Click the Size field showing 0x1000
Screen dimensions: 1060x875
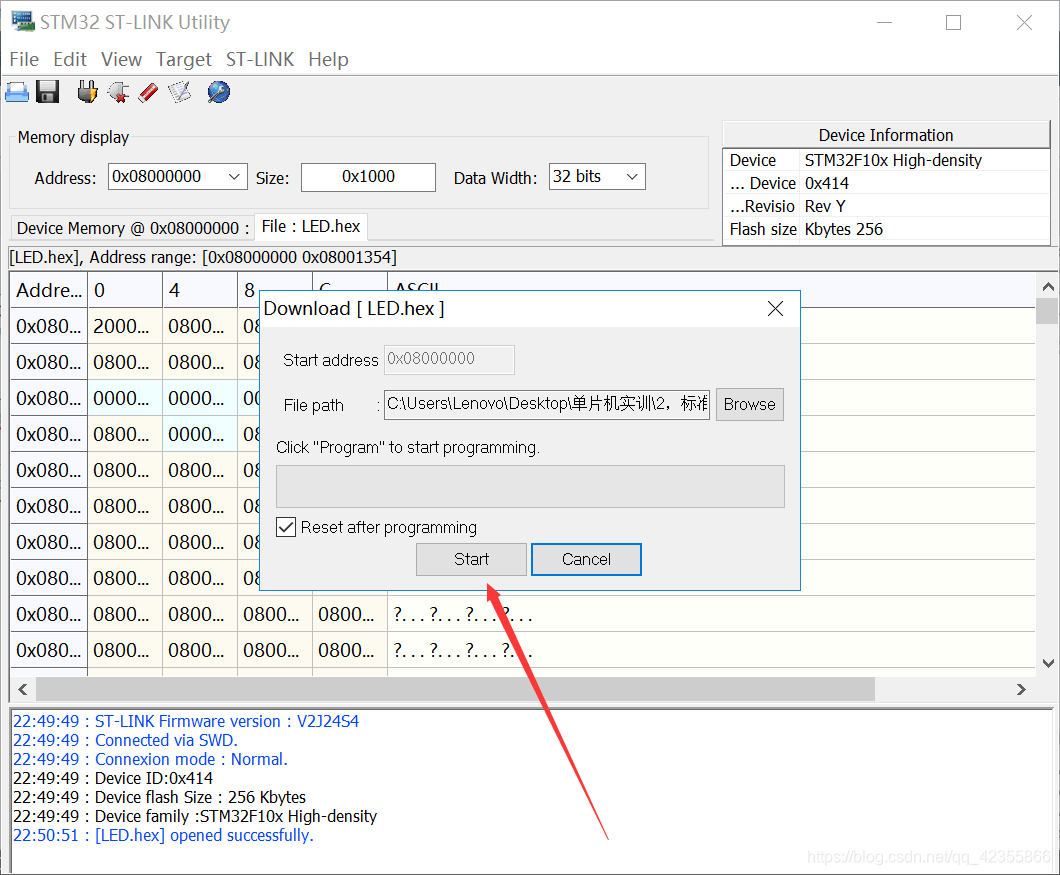[368, 177]
